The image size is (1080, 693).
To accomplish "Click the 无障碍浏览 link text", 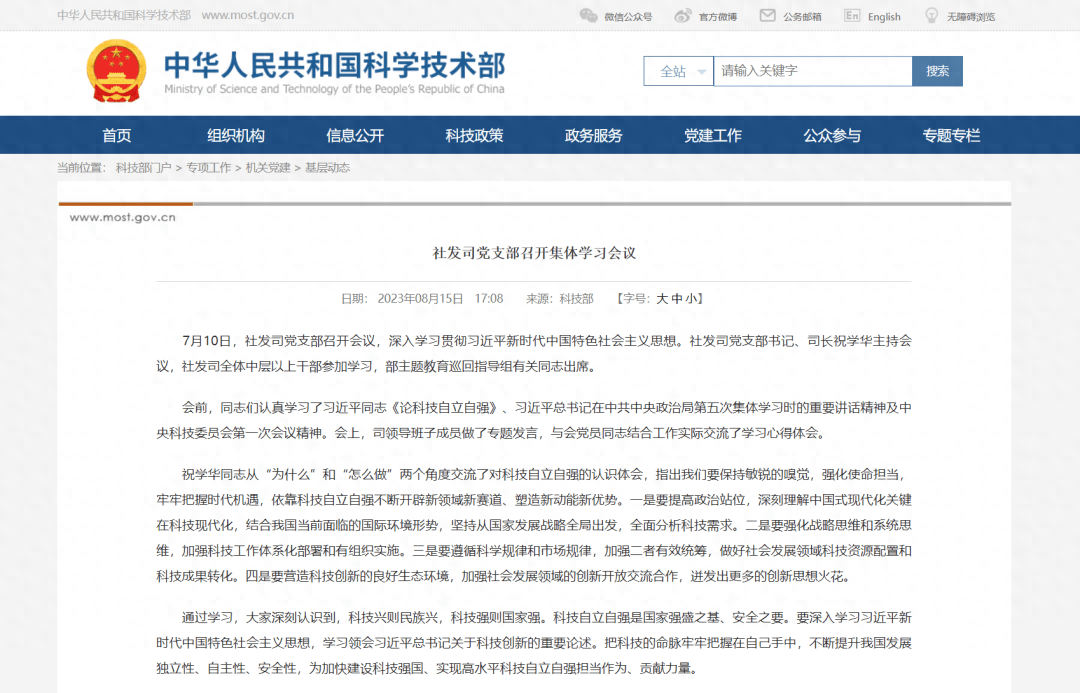I will 970,17.
